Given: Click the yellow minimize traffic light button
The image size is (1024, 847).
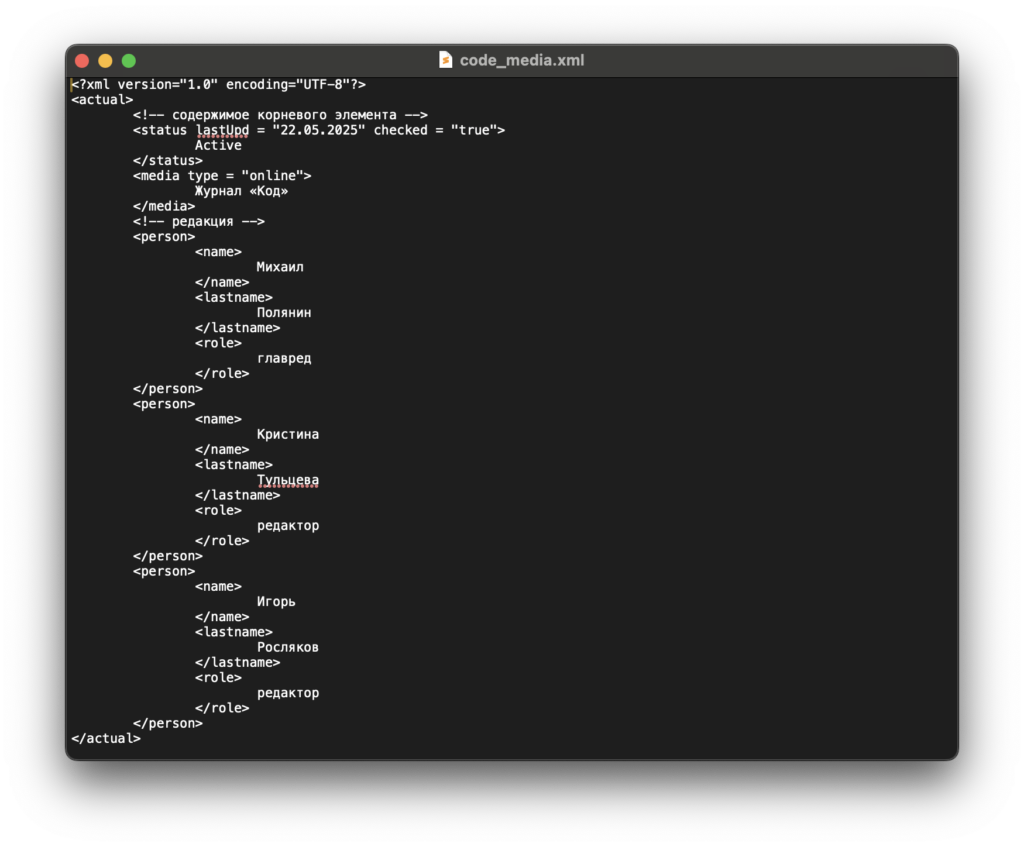Looking at the screenshot, I should tap(105, 60).
